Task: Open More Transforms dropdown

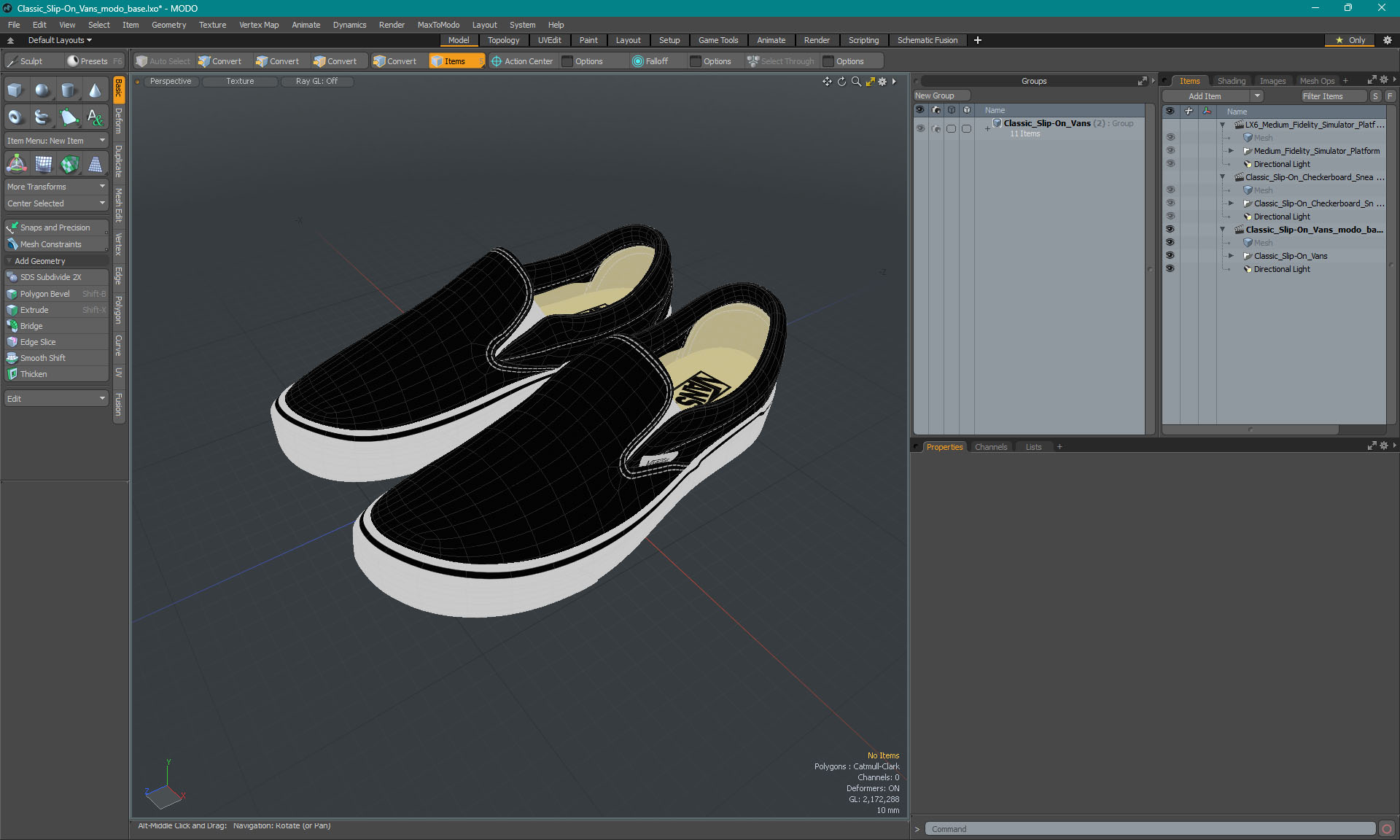Action: (x=57, y=187)
